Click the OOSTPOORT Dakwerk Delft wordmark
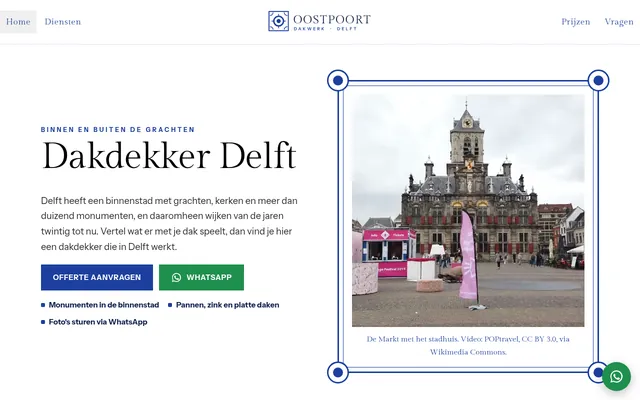The width and height of the screenshot is (640, 400). 332,22
